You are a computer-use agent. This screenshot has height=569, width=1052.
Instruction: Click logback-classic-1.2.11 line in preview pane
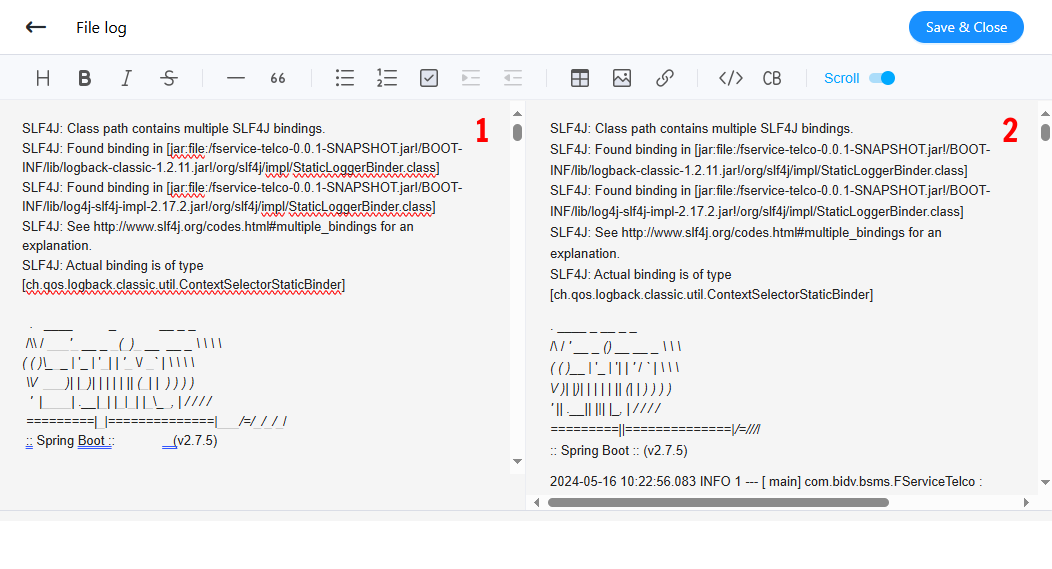(x=758, y=170)
